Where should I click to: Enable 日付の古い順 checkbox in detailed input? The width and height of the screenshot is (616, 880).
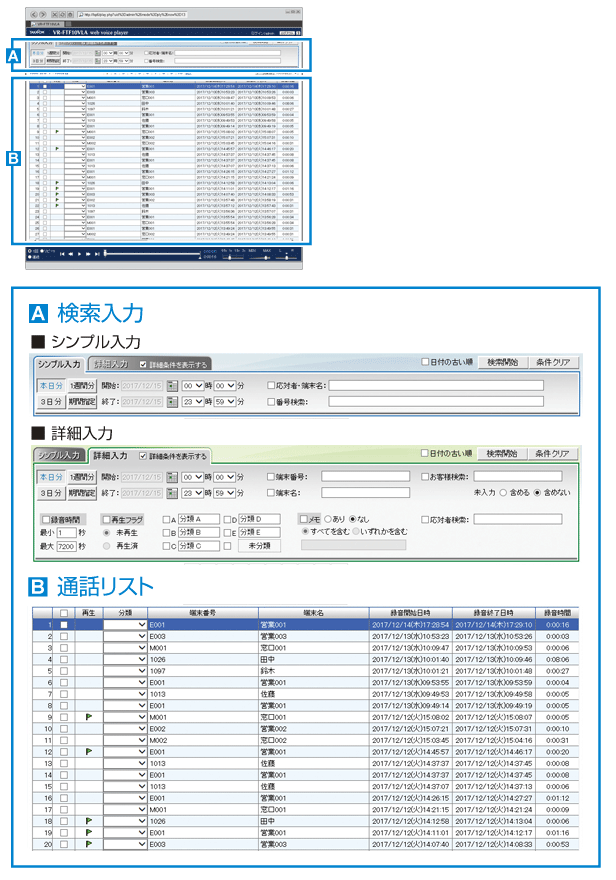click(425, 453)
